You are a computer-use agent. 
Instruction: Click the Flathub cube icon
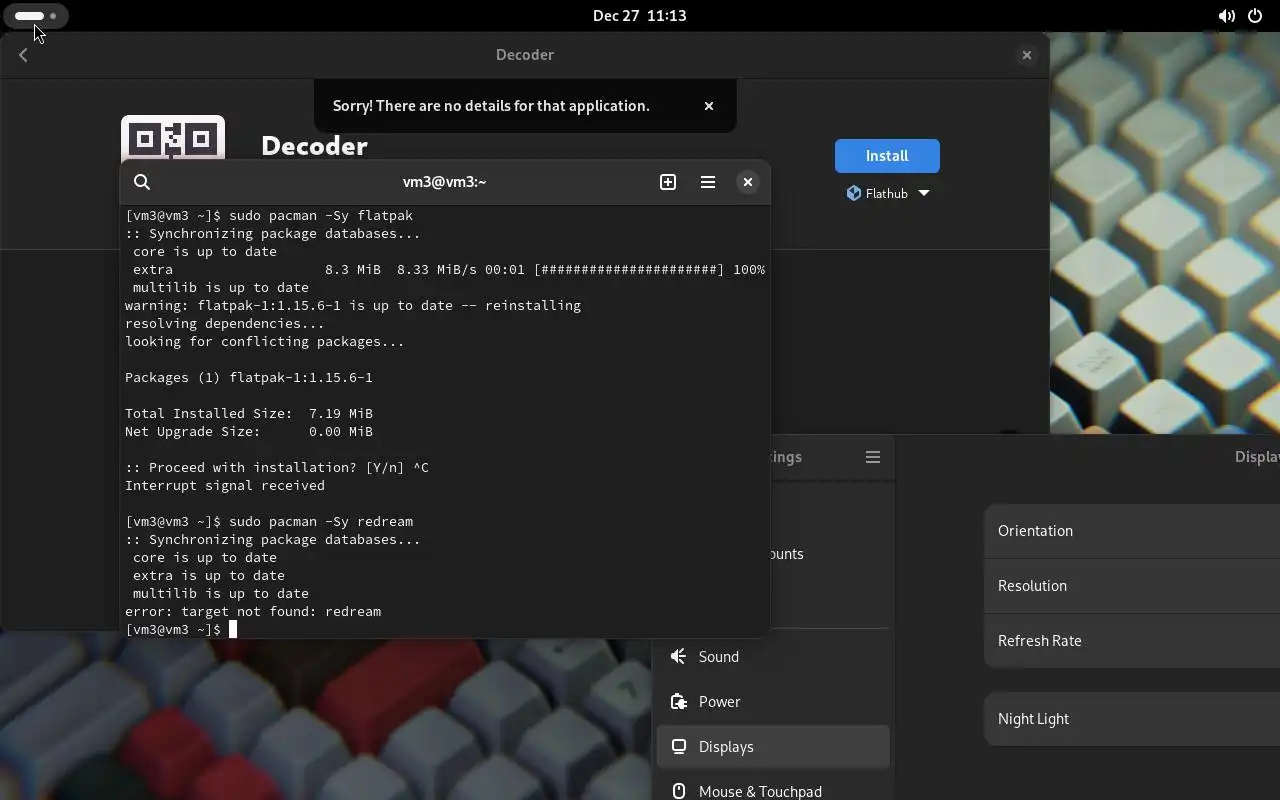click(854, 193)
